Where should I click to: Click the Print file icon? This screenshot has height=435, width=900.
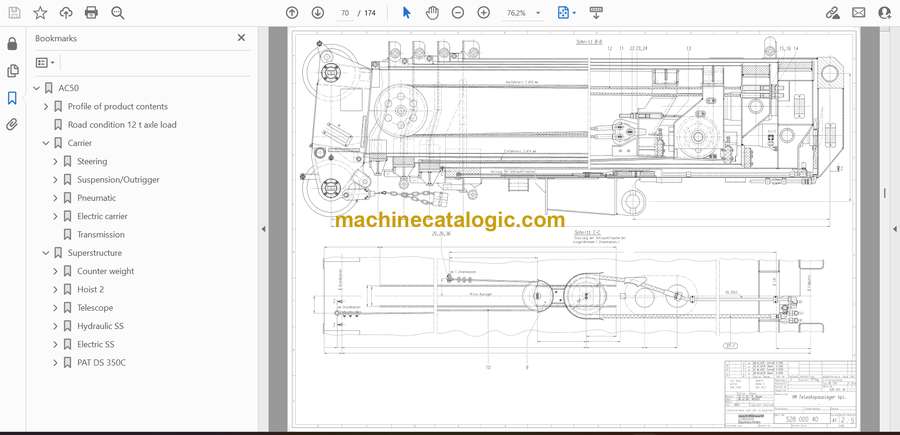92,13
